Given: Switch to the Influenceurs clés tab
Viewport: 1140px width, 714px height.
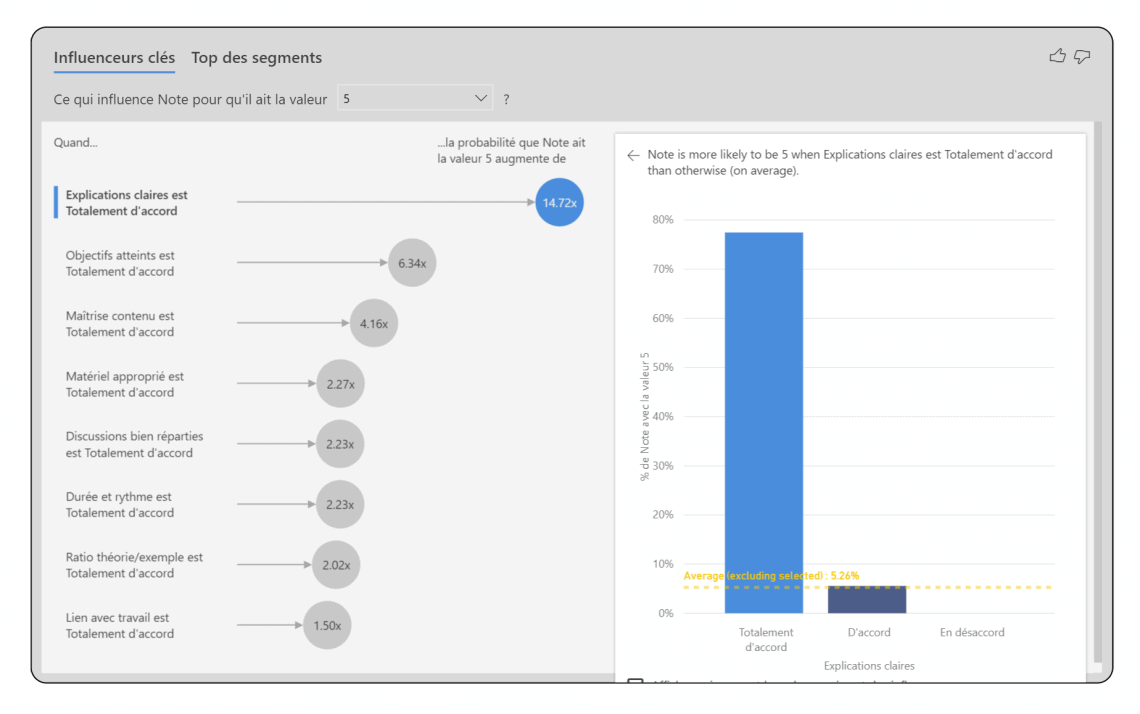Looking at the screenshot, I should 113,58.
